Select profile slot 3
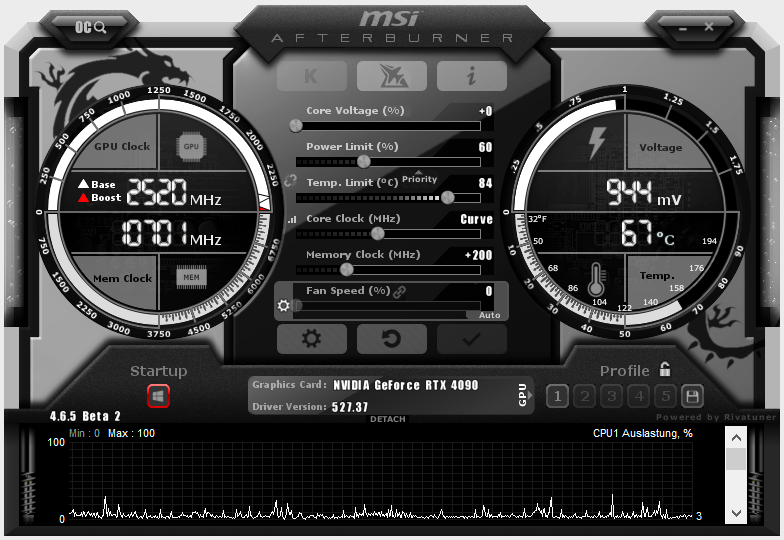The width and height of the screenshot is (784, 540). [x=612, y=396]
